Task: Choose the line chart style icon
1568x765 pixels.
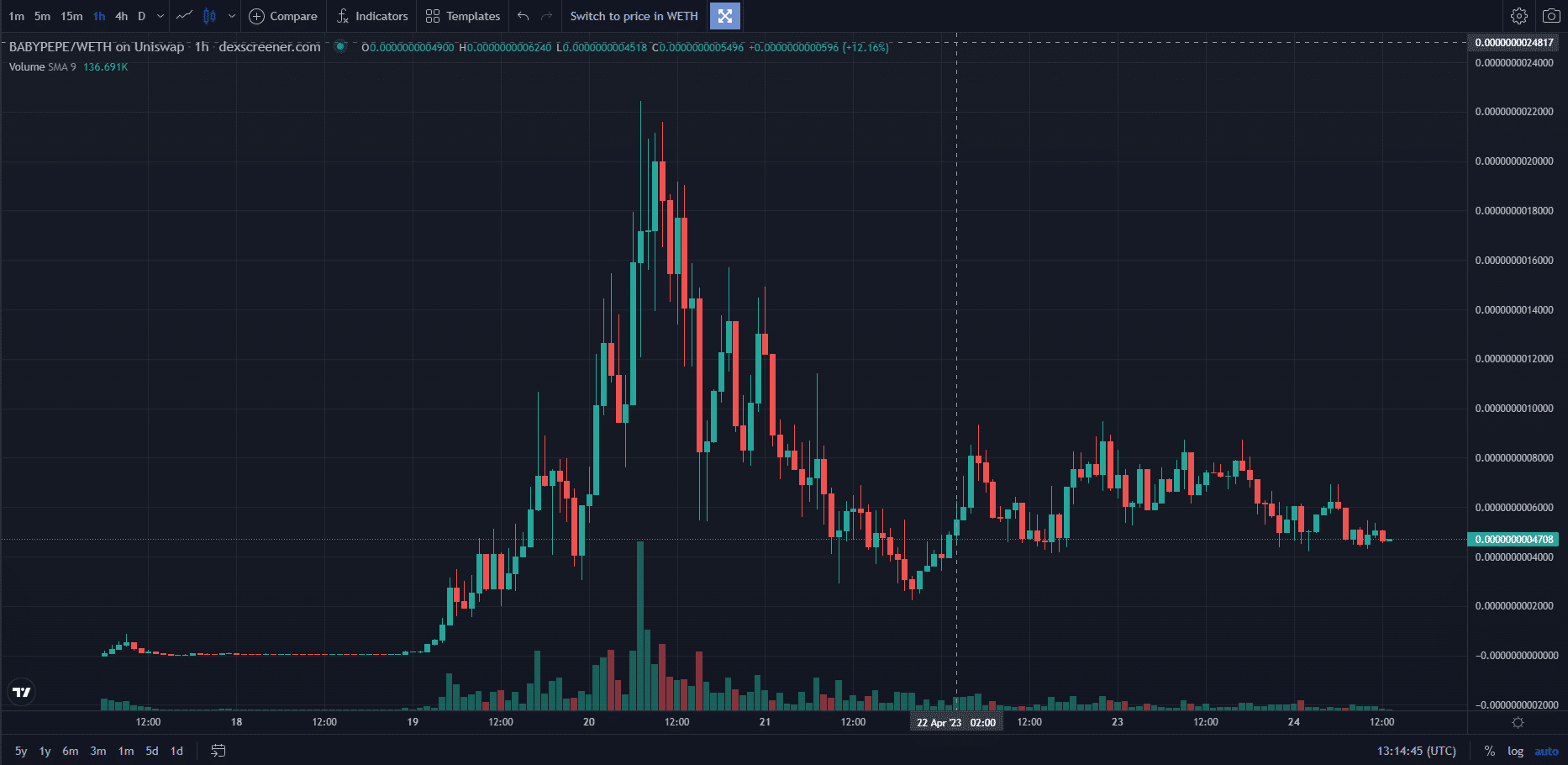Action: pyautogui.click(x=185, y=16)
